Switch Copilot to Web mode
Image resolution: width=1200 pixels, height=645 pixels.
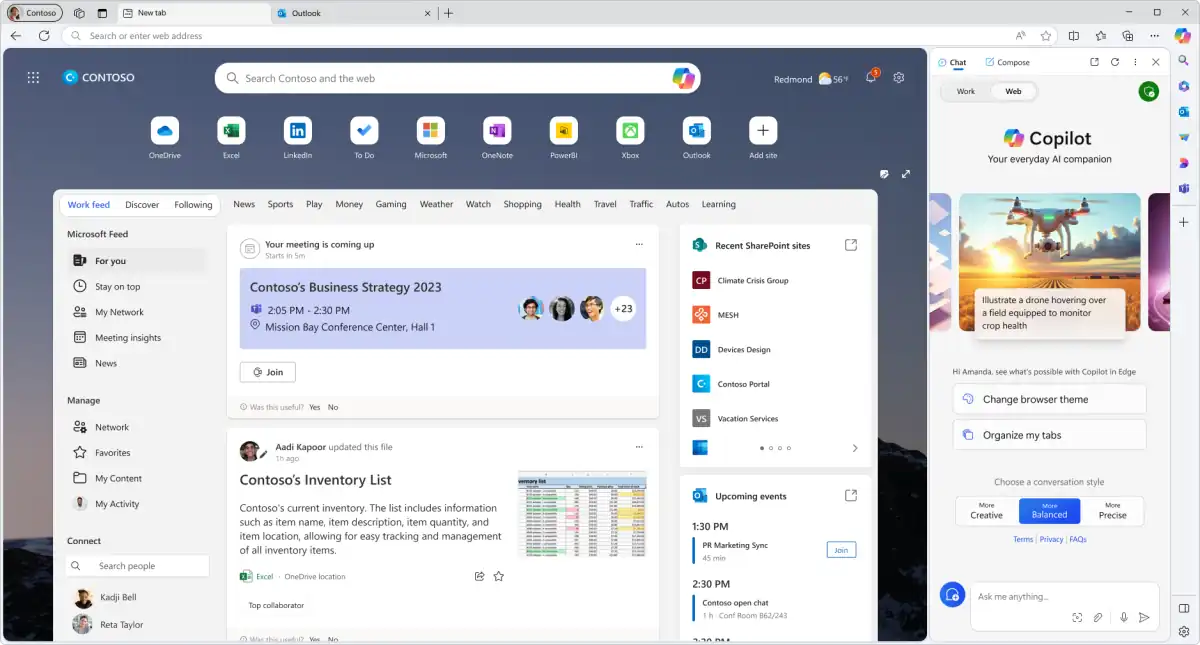point(1013,91)
